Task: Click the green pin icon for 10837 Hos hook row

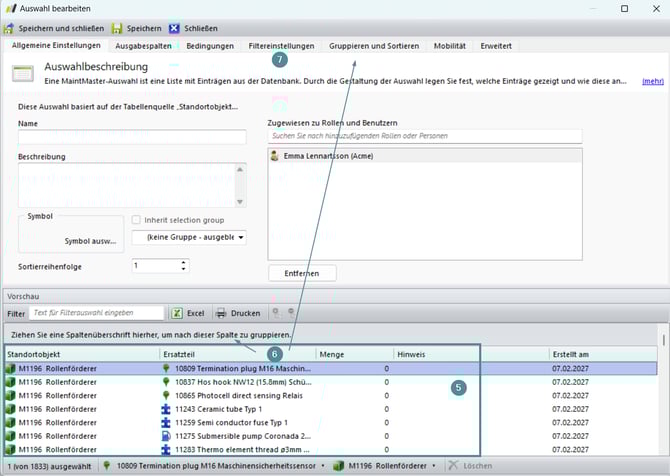Action: [x=167, y=382]
